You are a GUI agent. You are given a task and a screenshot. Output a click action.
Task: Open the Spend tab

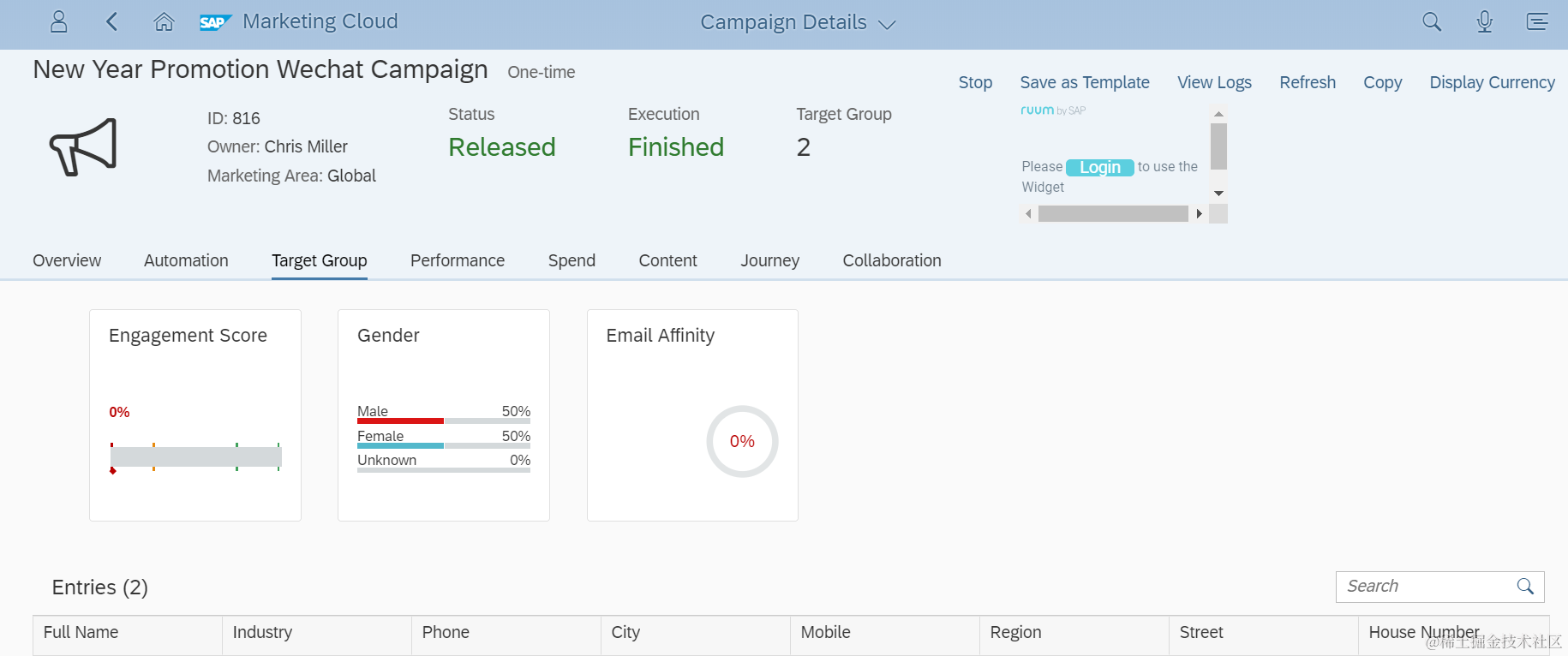click(572, 260)
